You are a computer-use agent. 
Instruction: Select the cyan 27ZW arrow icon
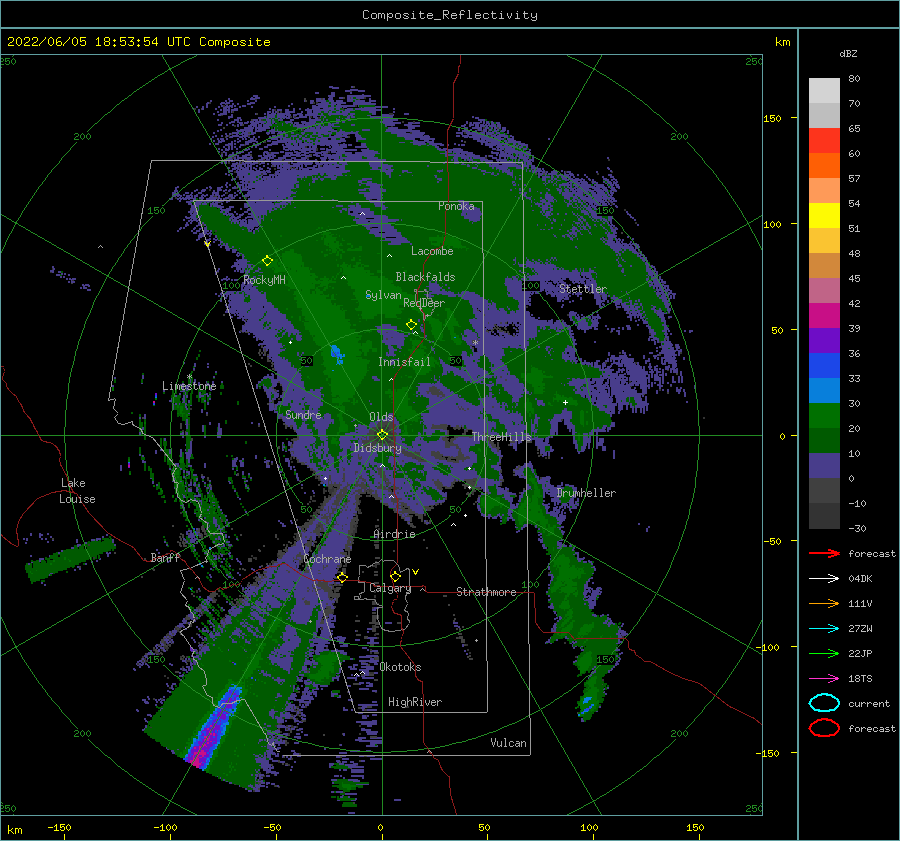[824, 629]
